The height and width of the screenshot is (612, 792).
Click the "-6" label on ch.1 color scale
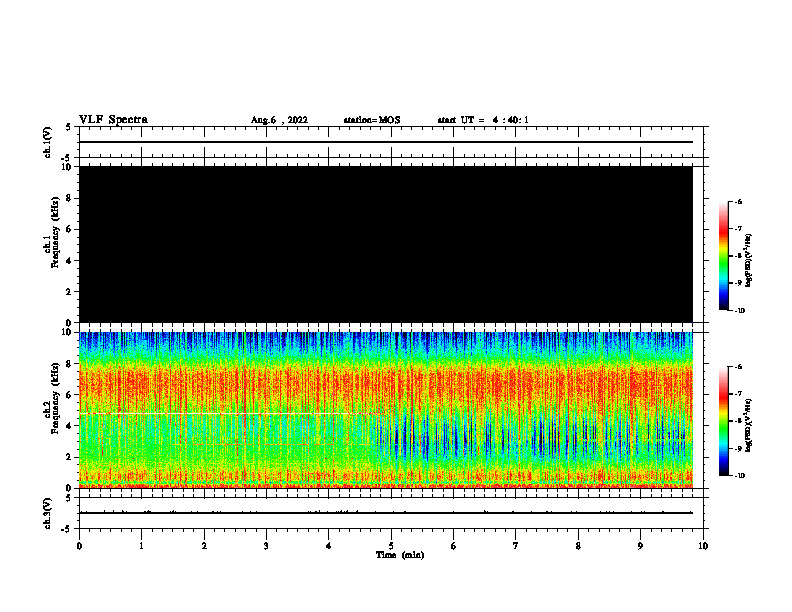click(x=738, y=201)
